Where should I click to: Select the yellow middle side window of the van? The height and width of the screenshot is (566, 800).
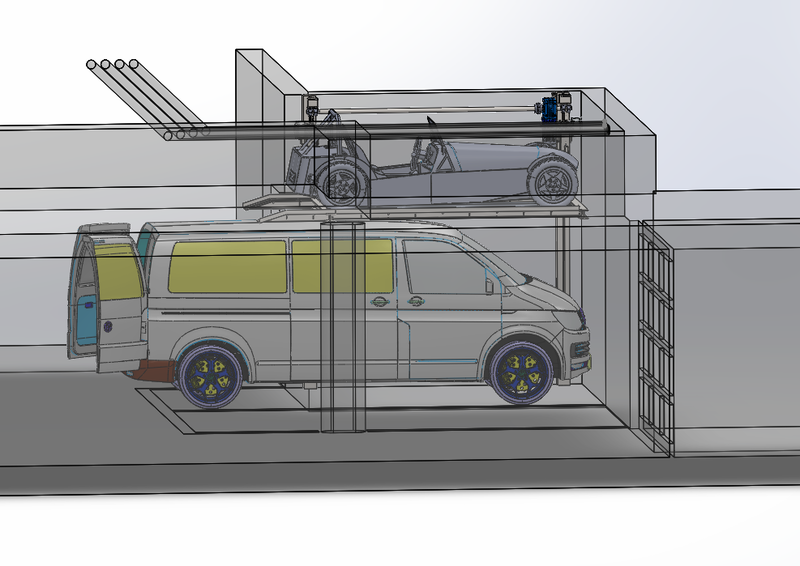click(x=342, y=265)
